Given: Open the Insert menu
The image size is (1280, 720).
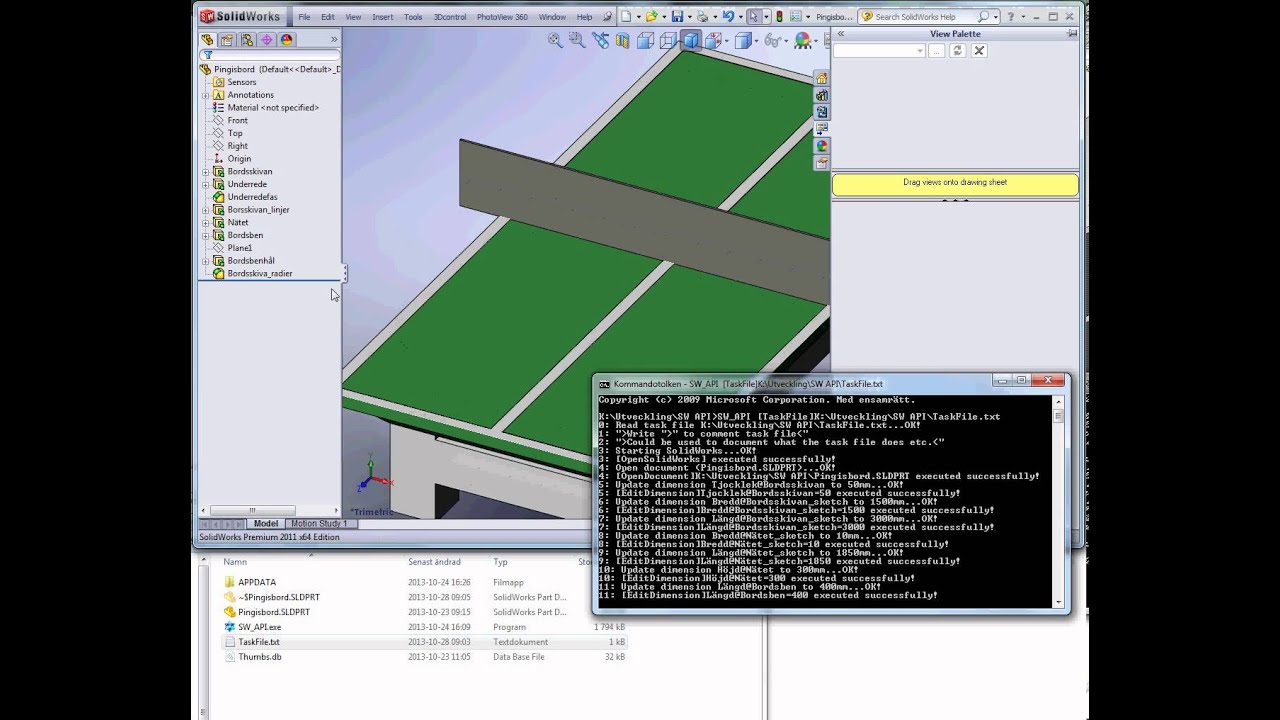Looking at the screenshot, I should point(383,17).
